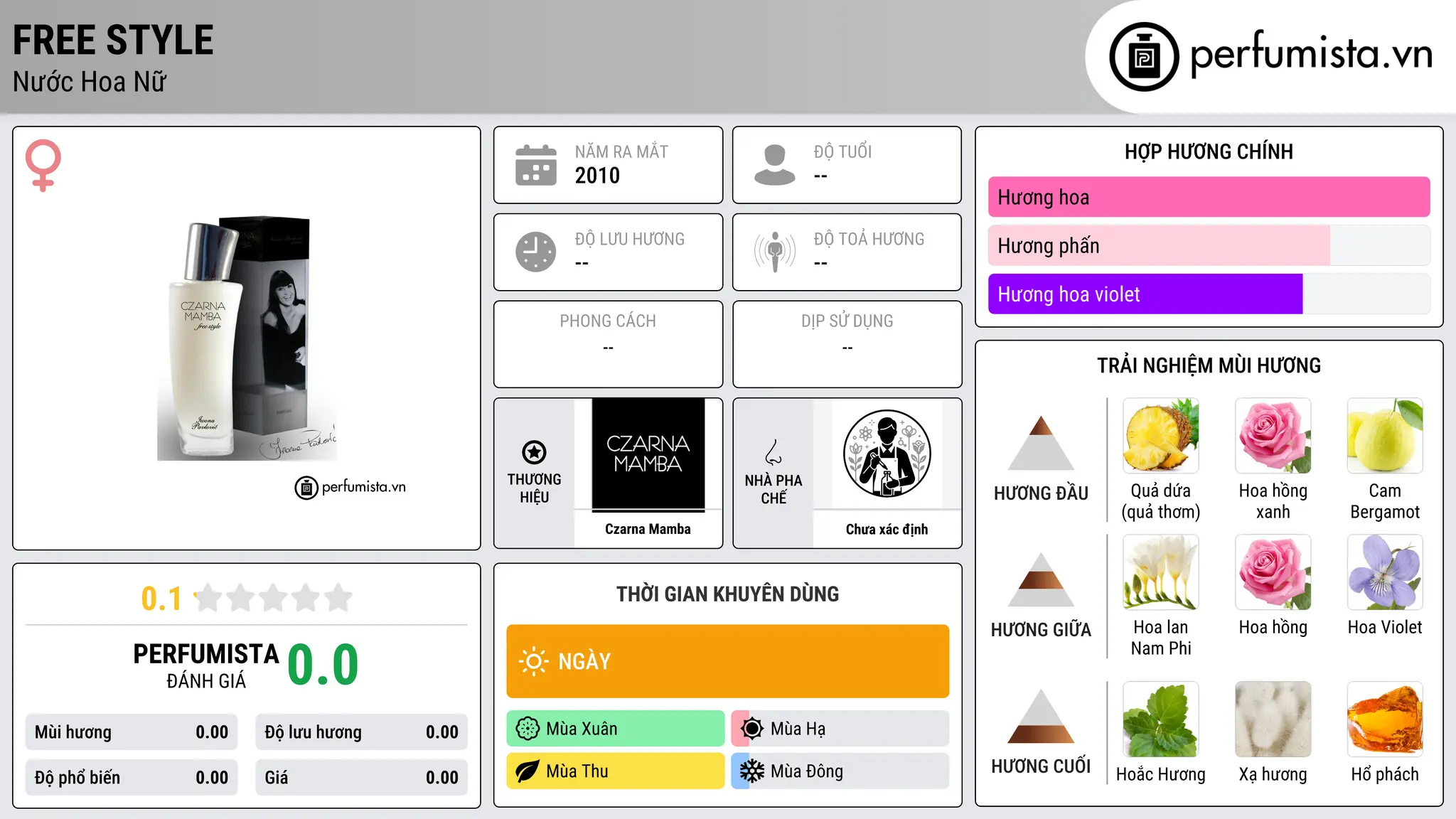The image size is (1456, 819).
Task: Click the calendar icon beside Năm ra mắt
Action: coord(536,165)
